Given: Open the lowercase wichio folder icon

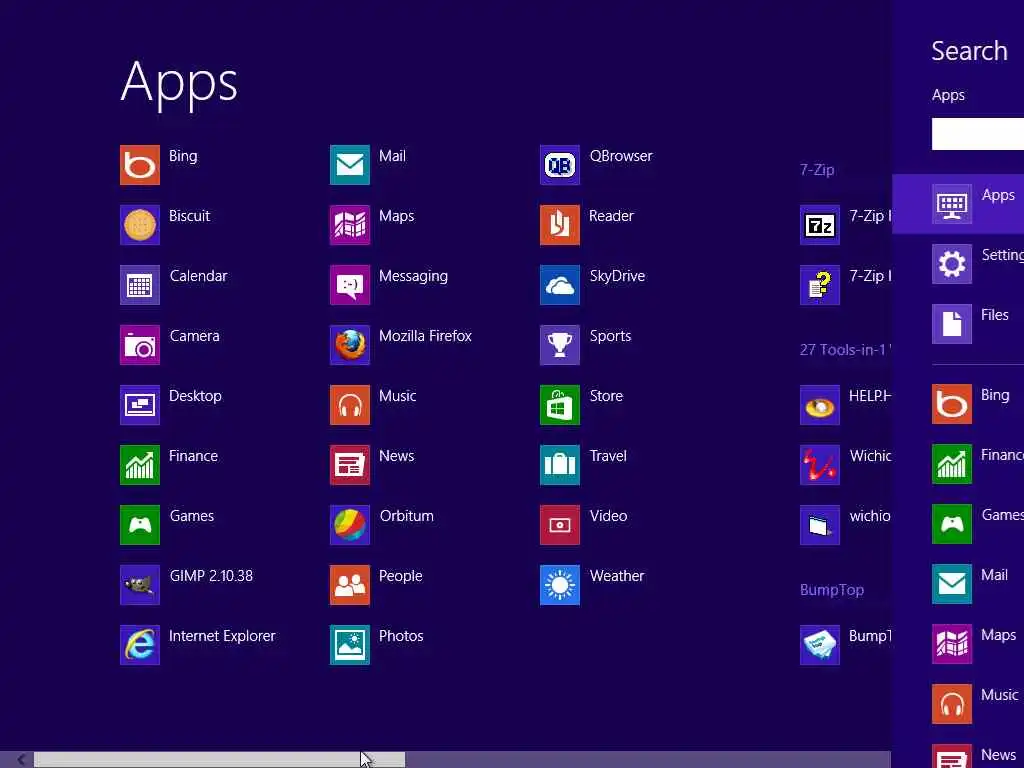Looking at the screenshot, I should point(820,524).
